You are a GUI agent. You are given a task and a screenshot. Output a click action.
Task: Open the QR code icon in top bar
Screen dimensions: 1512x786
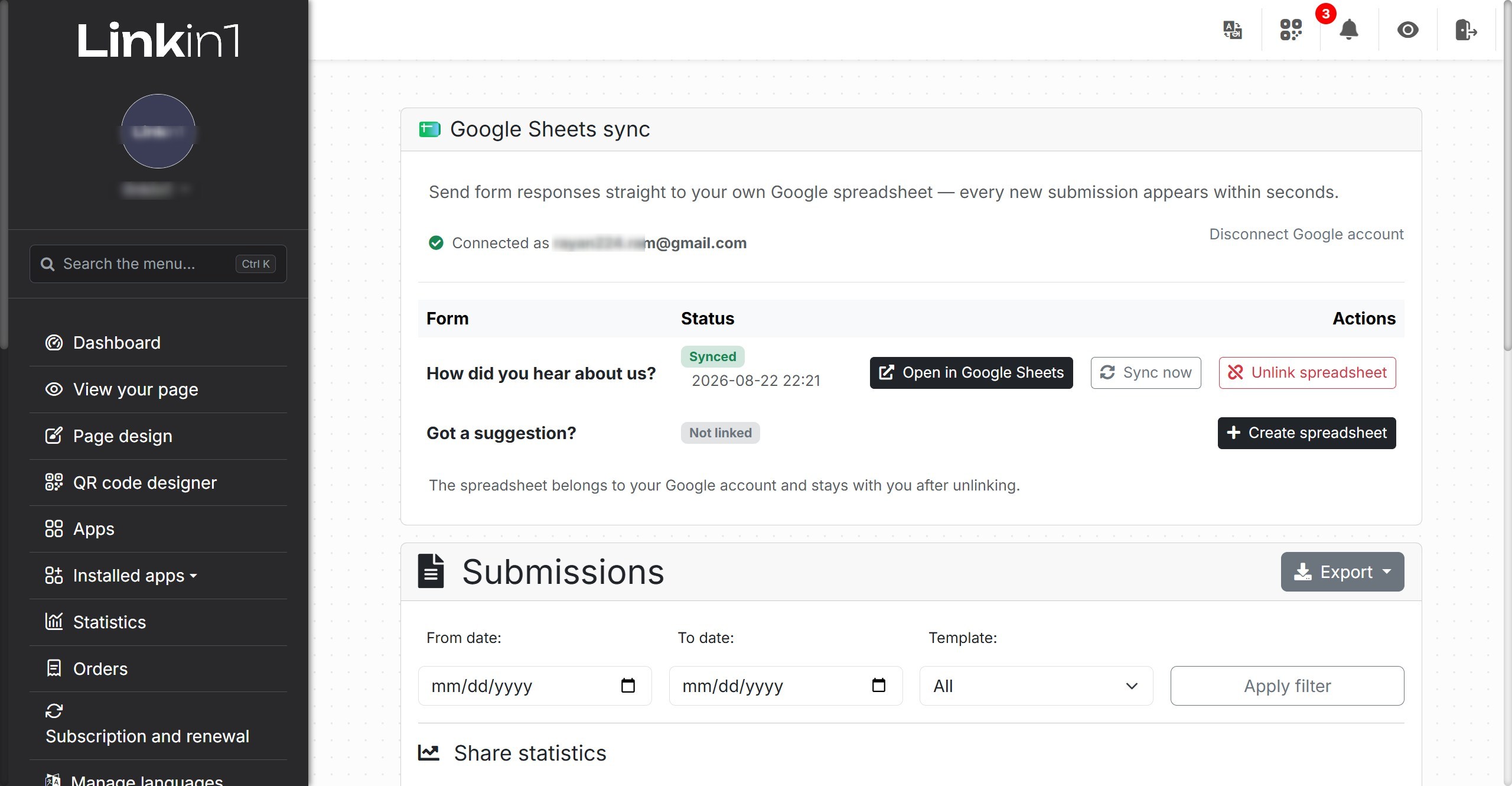coord(1291,30)
